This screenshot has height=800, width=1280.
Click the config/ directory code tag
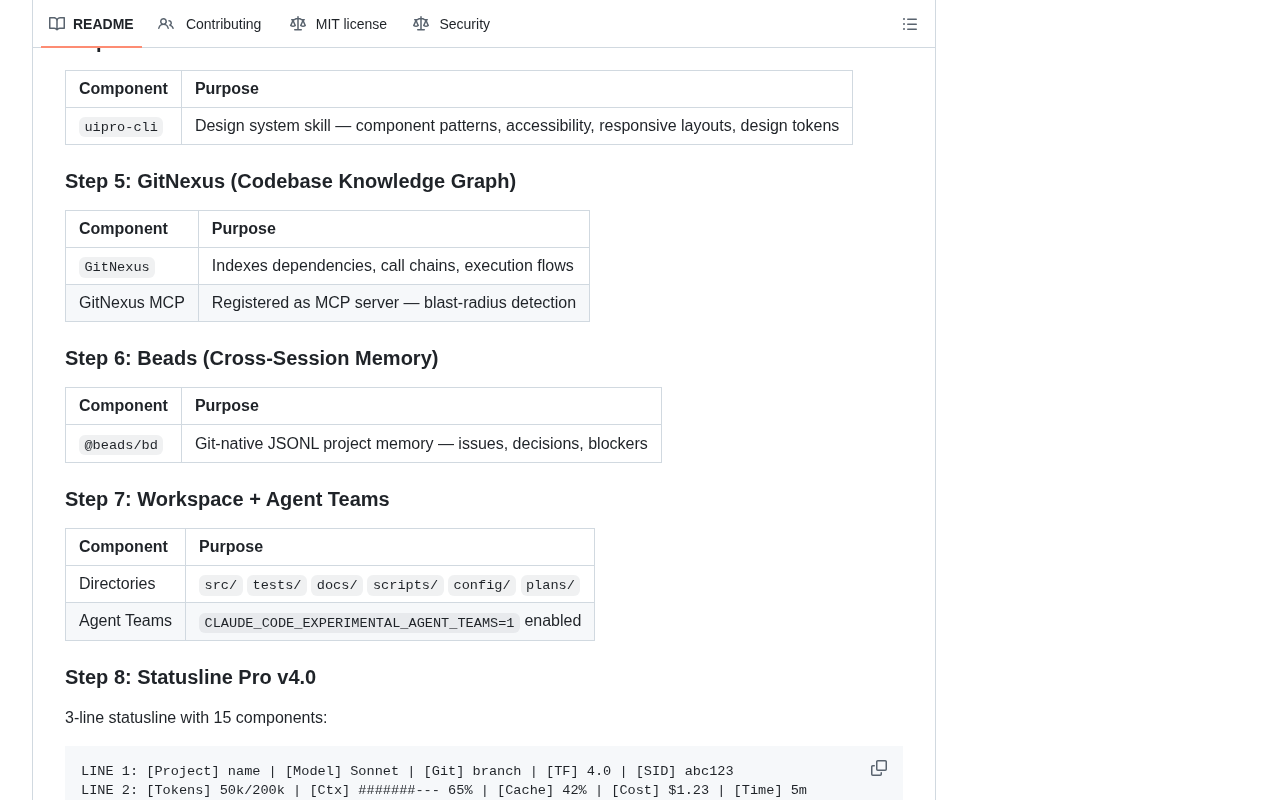coord(482,586)
